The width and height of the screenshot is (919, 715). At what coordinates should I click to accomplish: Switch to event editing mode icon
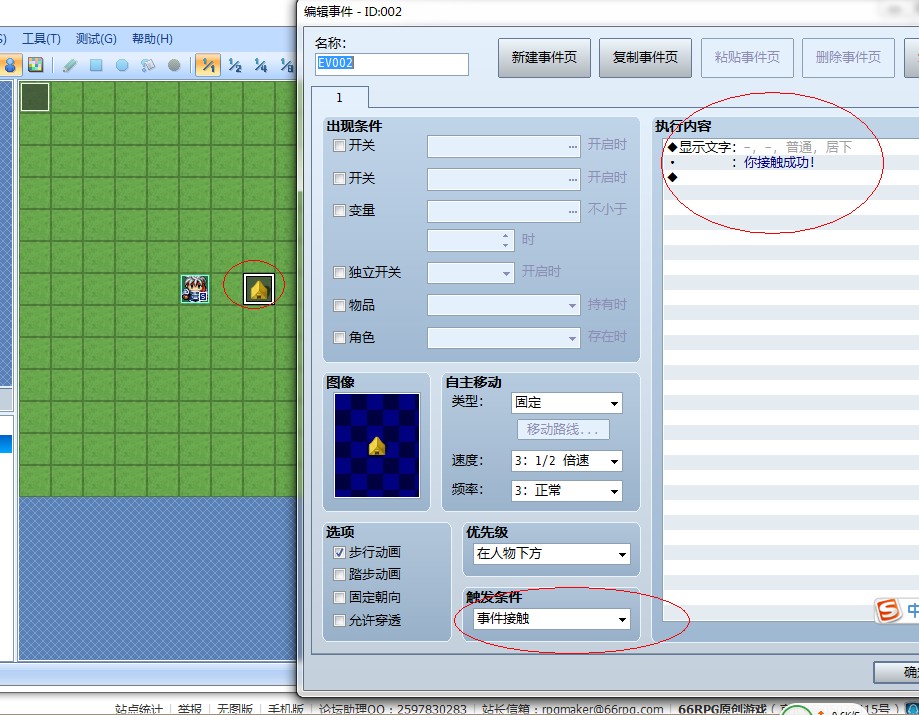tap(10, 65)
